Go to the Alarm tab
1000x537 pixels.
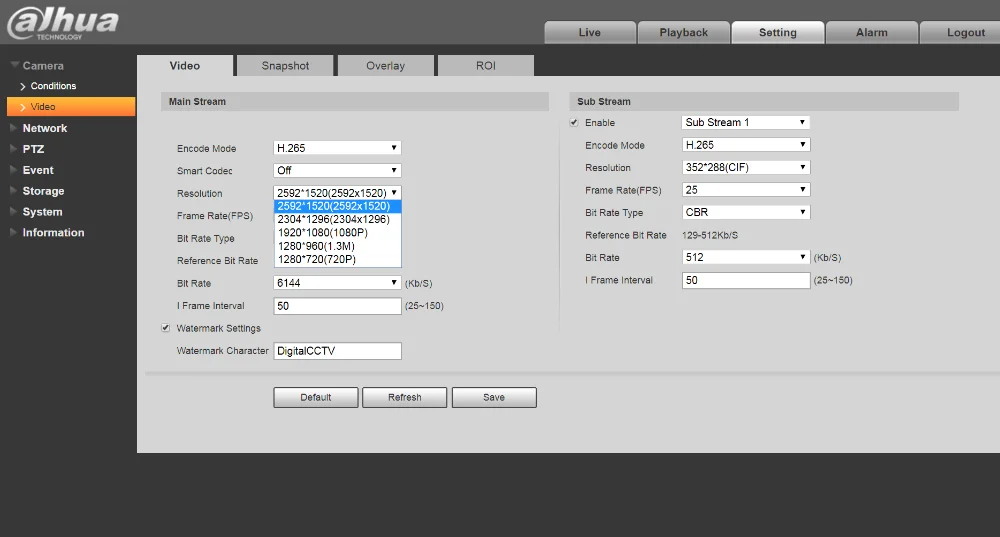[x=872, y=33]
